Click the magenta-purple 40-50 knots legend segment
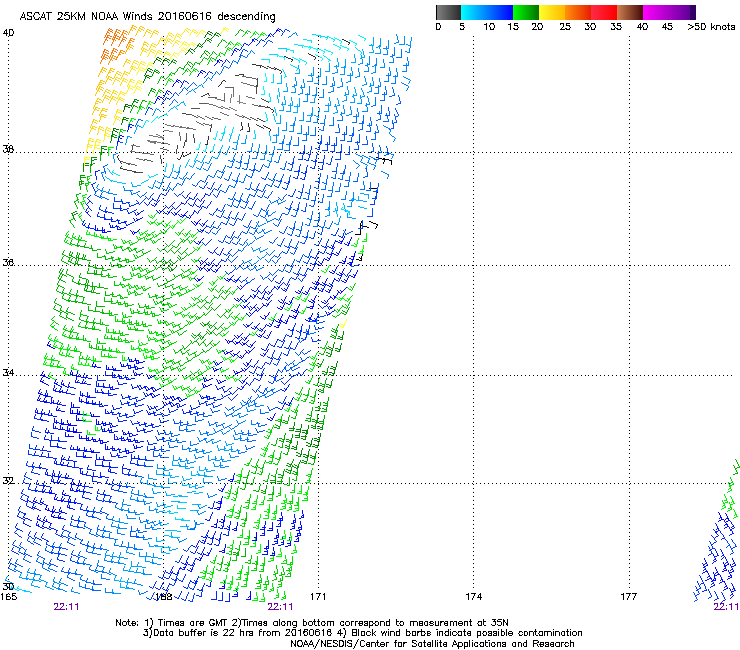The height and width of the screenshot is (650, 740). tap(669, 12)
